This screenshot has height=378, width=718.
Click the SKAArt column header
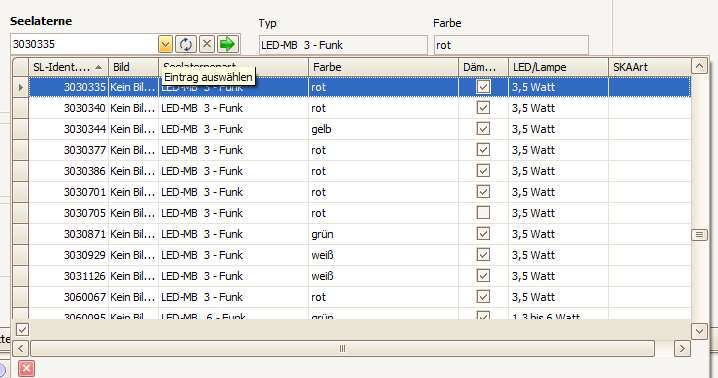click(649, 67)
